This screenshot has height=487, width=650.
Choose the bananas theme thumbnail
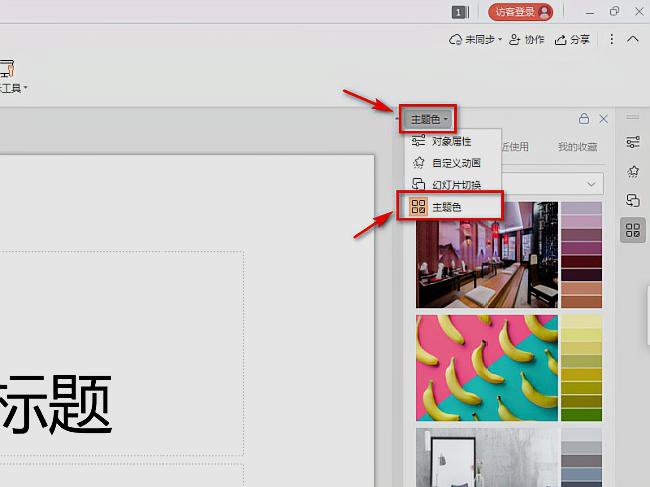point(487,368)
